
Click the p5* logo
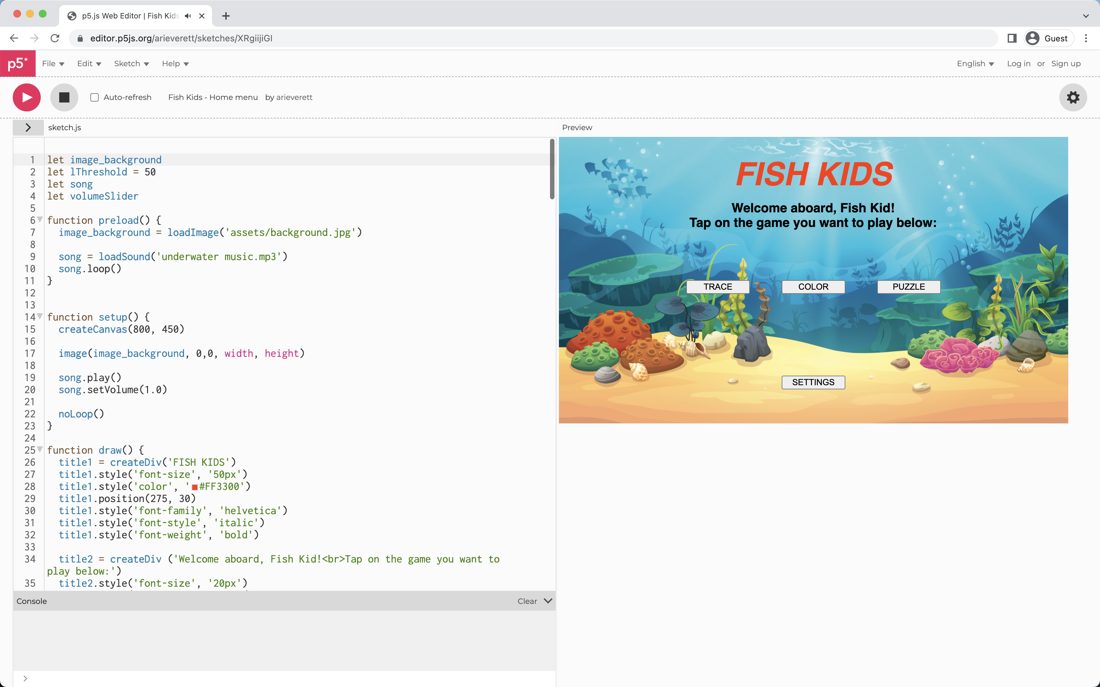pyautogui.click(x=18, y=63)
